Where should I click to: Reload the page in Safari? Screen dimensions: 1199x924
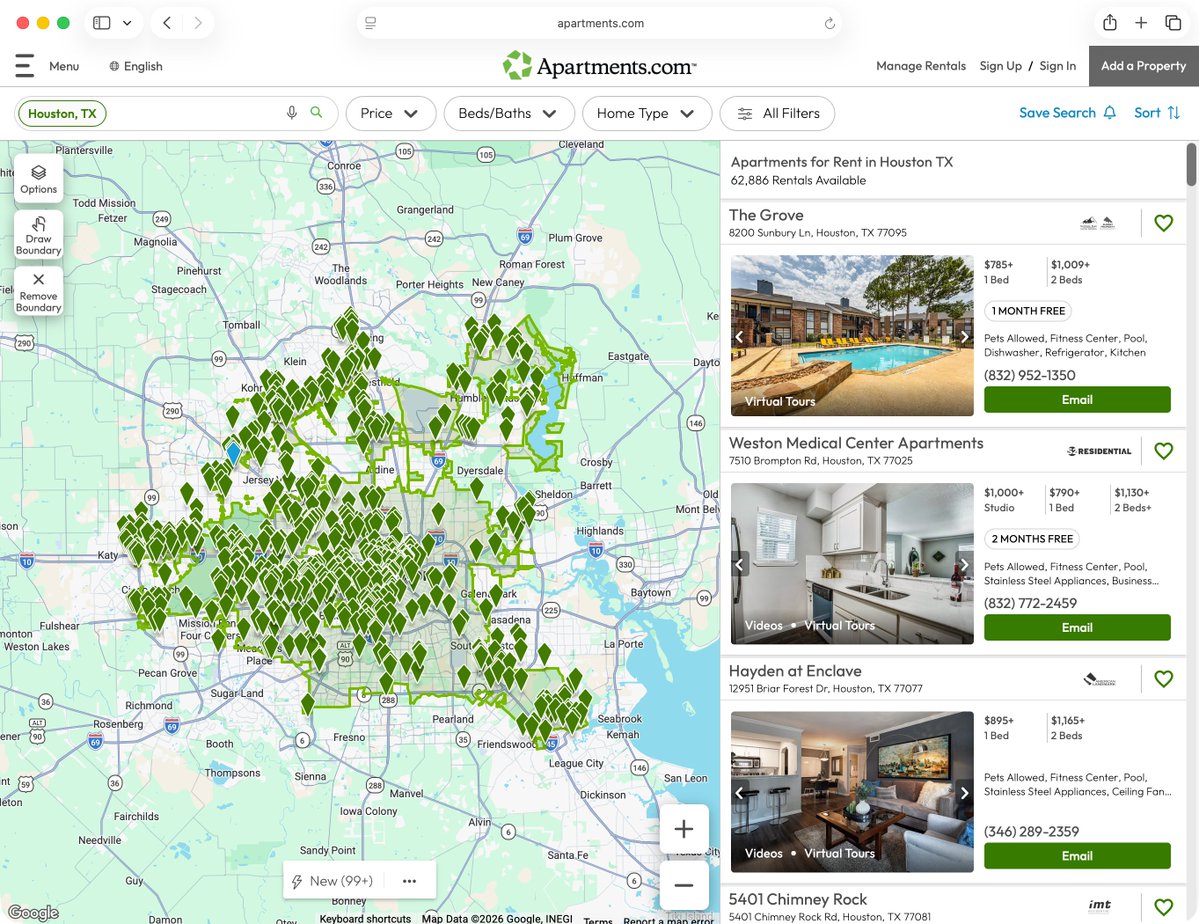click(x=829, y=24)
